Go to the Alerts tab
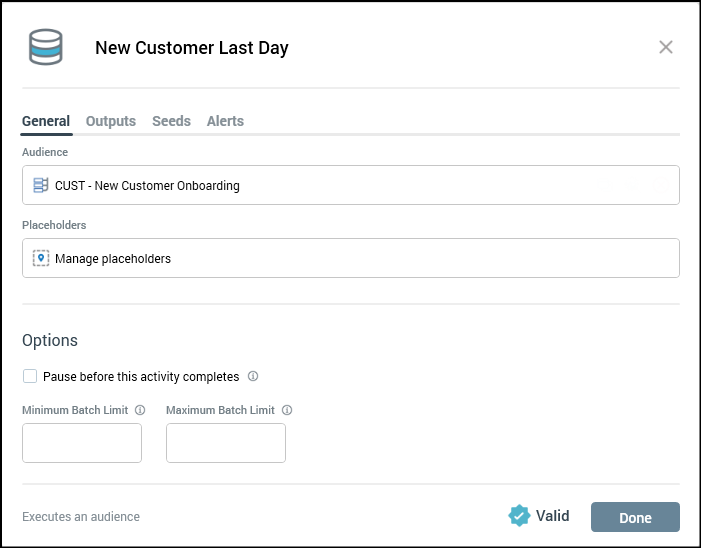701x548 pixels. (x=225, y=121)
